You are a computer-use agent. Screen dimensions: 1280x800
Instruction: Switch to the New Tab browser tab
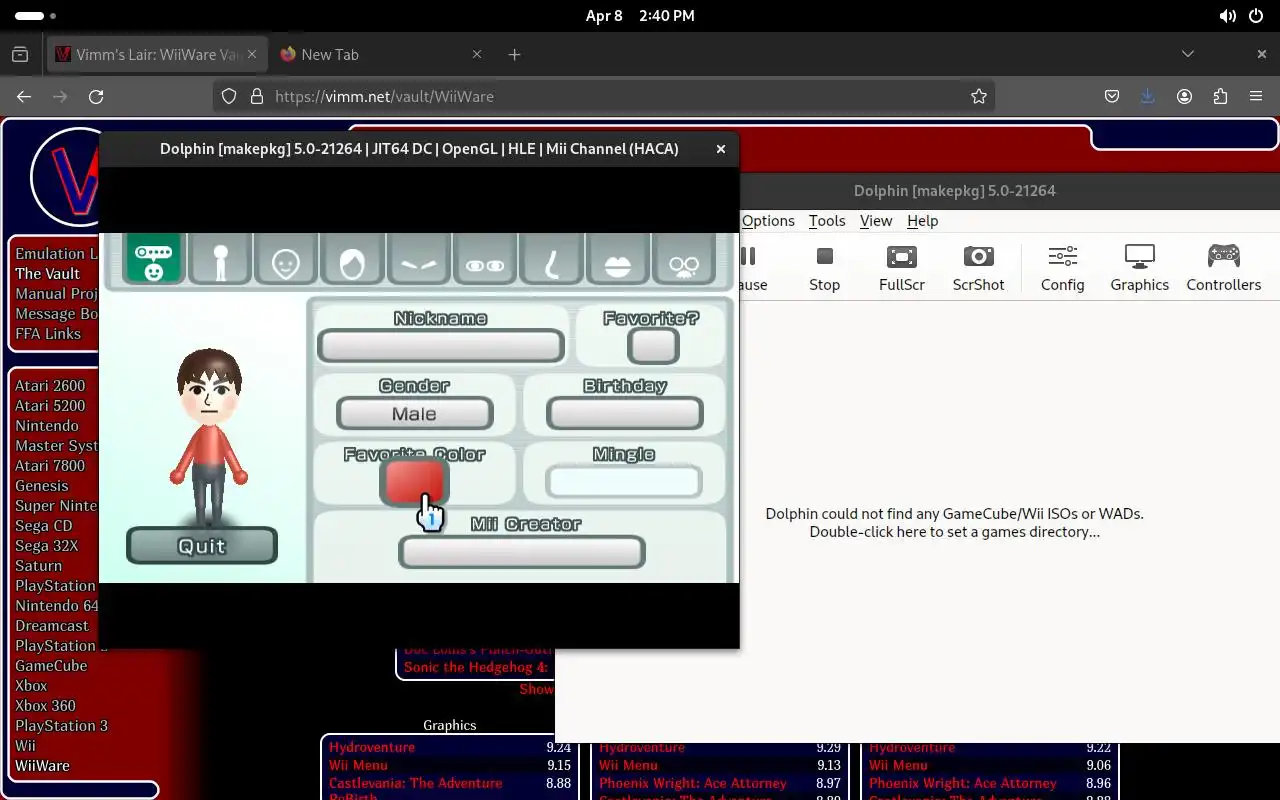pos(380,54)
